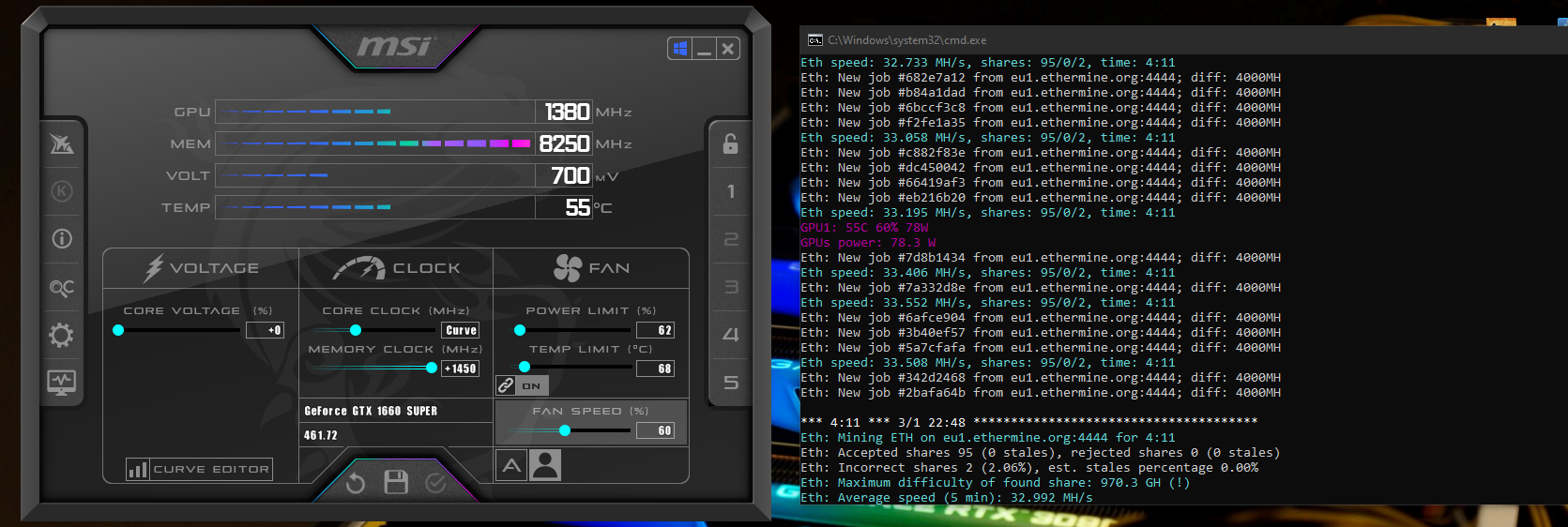The width and height of the screenshot is (1568, 527).
Task: Click the user-defined fan profile icon
Action: pyautogui.click(x=545, y=465)
